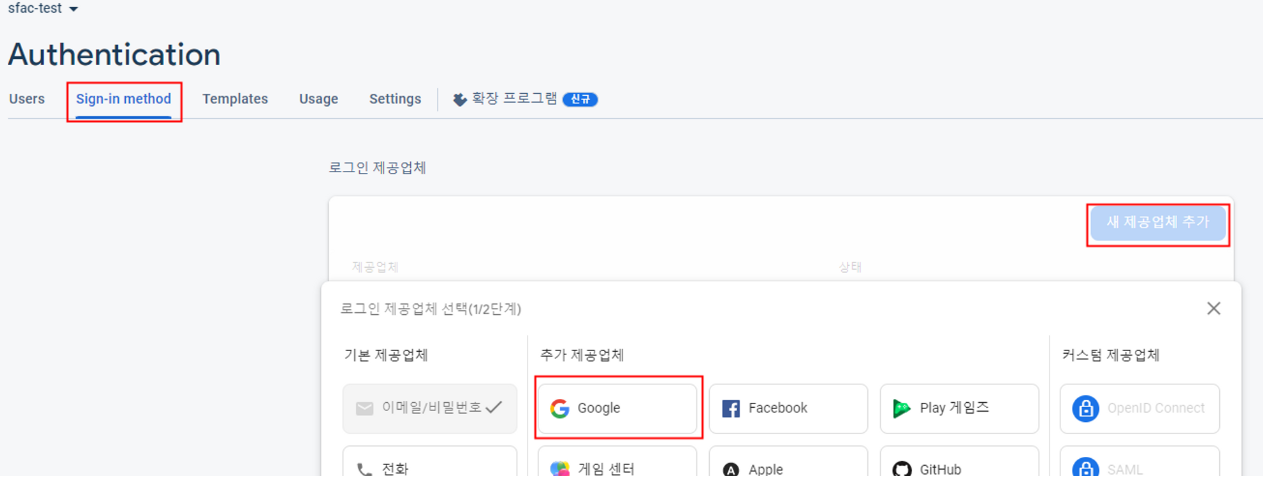Go to the Usage tab

pyautogui.click(x=318, y=99)
